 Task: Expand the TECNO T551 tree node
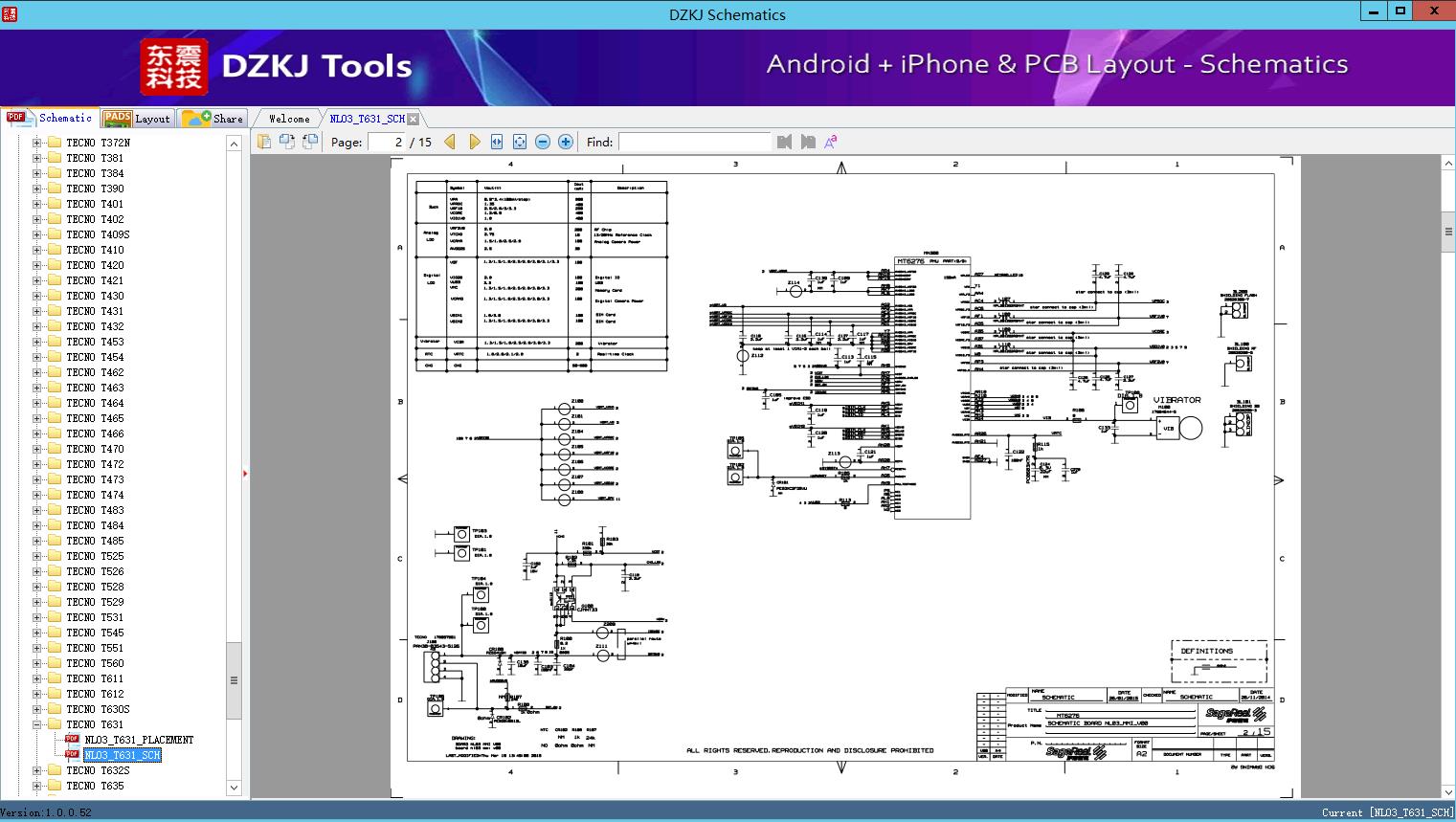tap(37, 648)
